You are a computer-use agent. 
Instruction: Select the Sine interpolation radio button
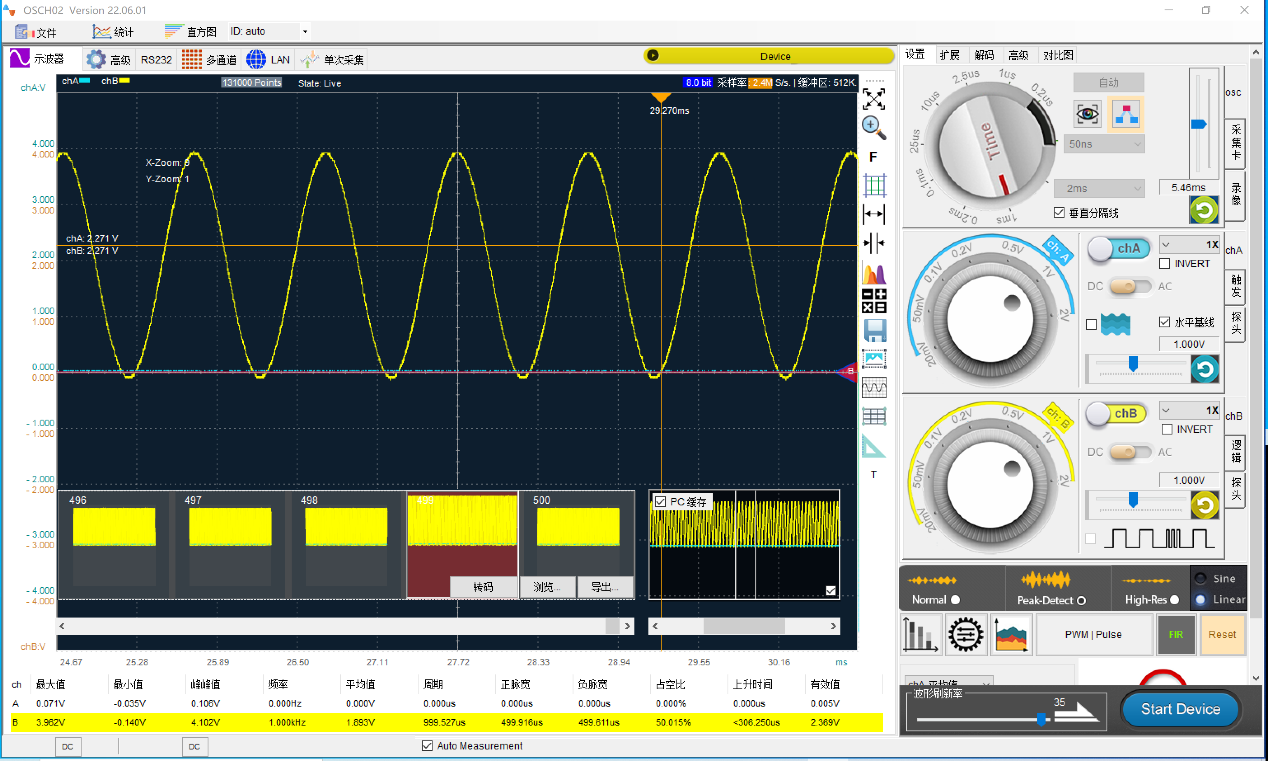1200,579
